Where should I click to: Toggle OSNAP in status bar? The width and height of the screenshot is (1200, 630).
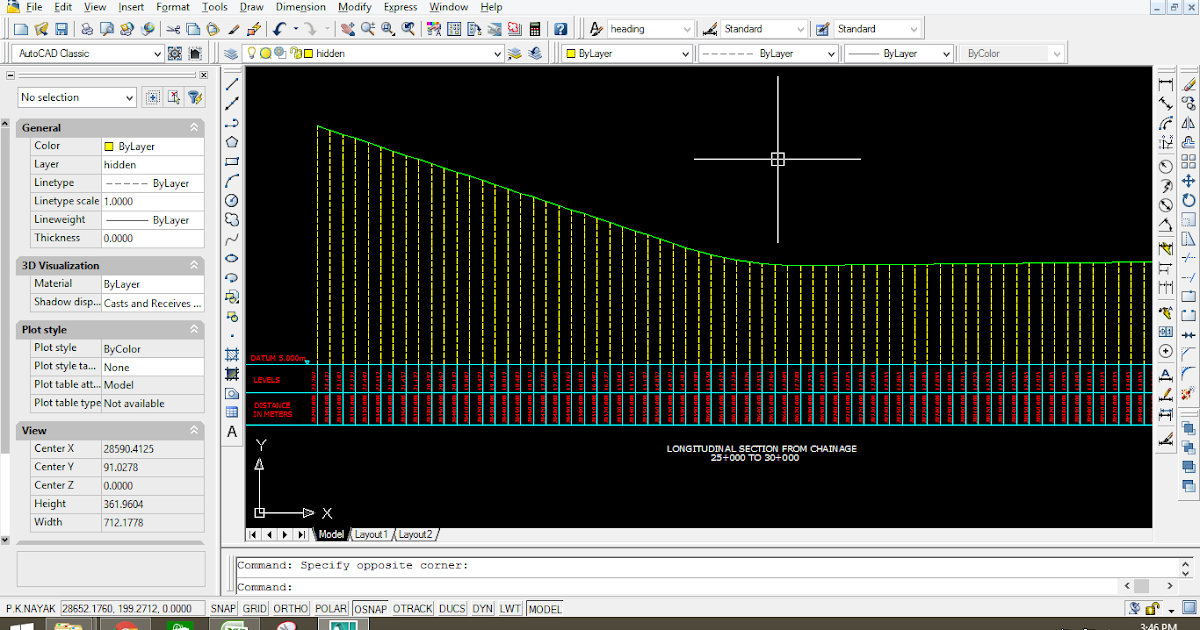[x=371, y=608]
